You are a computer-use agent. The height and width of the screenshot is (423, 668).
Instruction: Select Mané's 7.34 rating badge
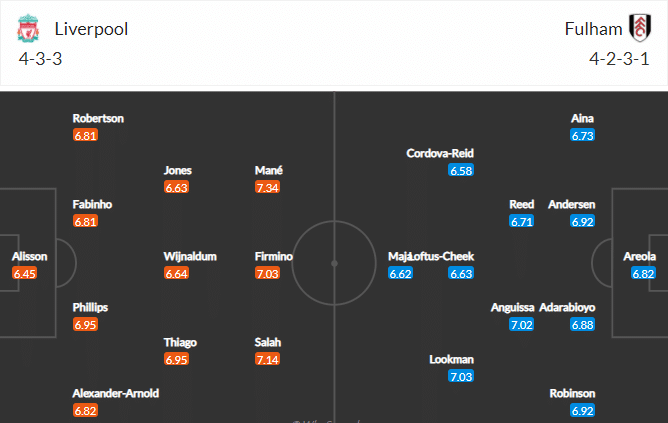pos(268,187)
